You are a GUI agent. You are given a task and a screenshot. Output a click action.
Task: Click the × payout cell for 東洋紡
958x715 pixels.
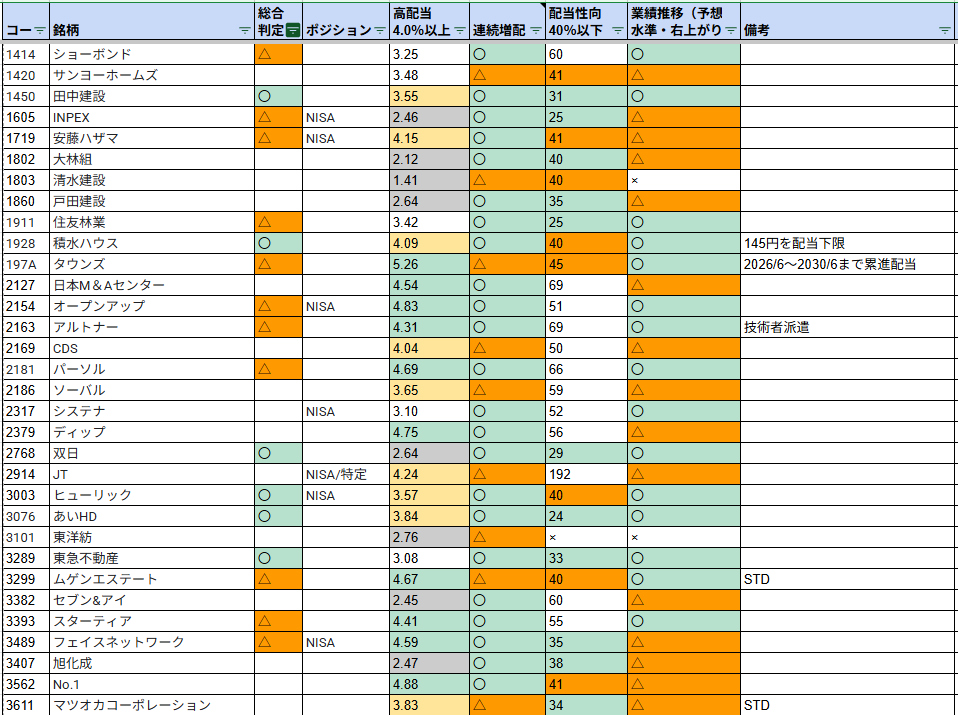(587, 537)
